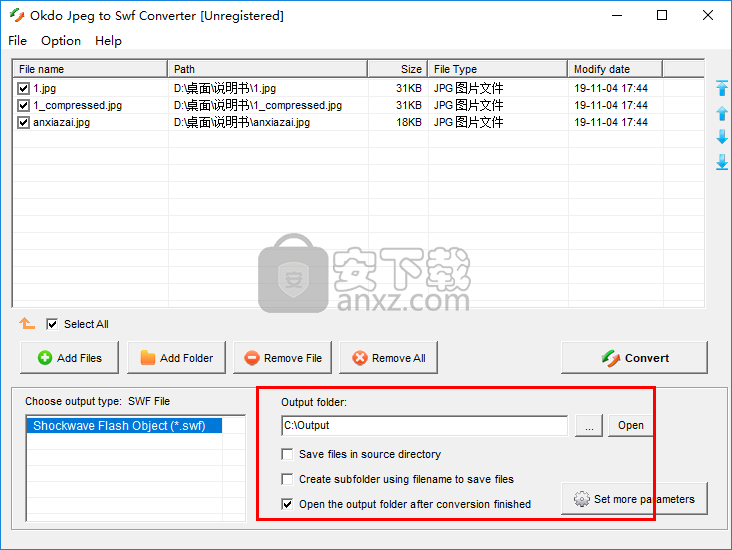Open the Help menu
732x550 pixels.
pos(108,41)
